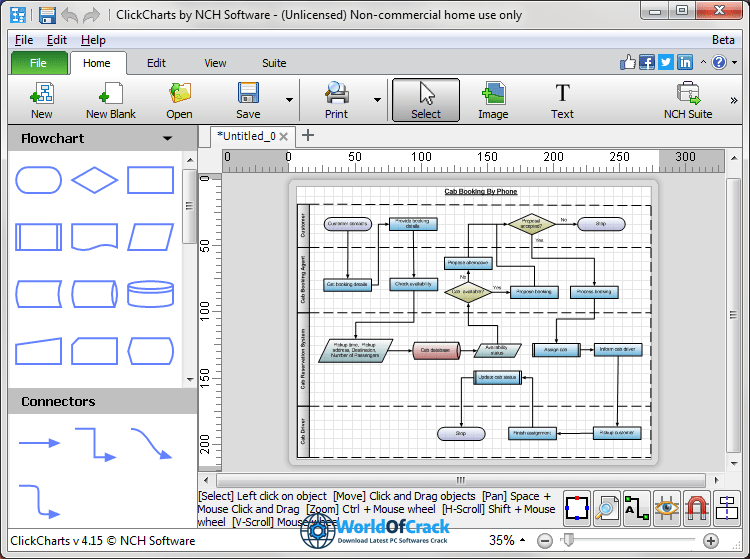Click the shape panel scroll down arrow
The width and height of the screenshot is (750, 559).
(x=190, y=380)
